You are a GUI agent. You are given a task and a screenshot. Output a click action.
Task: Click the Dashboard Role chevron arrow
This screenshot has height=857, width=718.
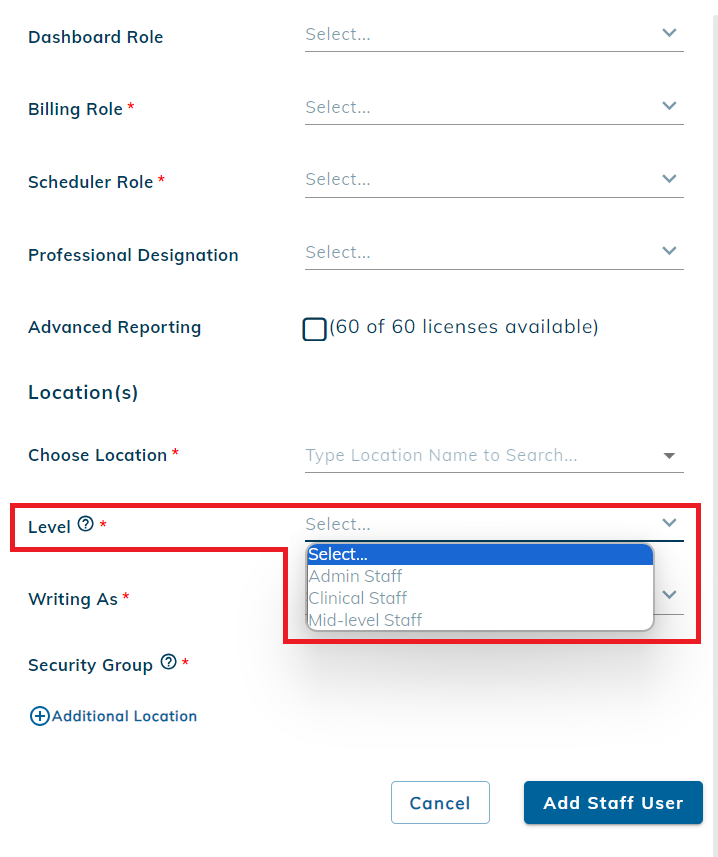click(669, 33)
